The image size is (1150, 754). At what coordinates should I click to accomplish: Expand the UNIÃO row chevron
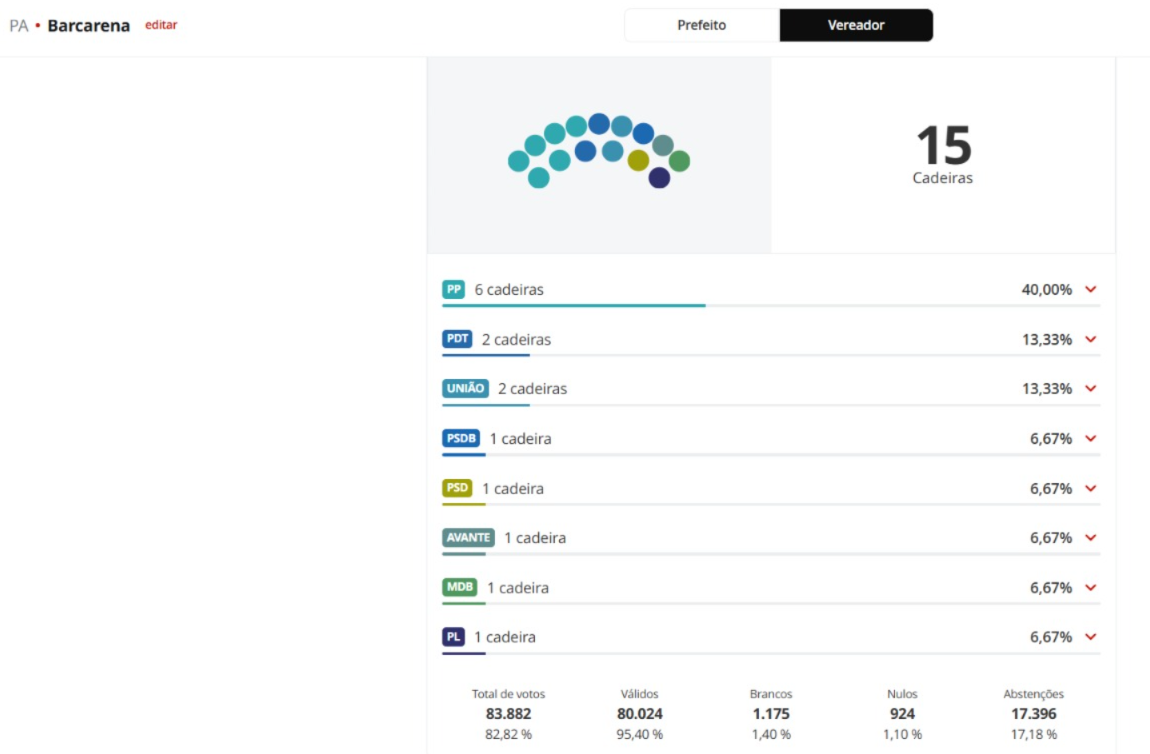(1091, 388)
